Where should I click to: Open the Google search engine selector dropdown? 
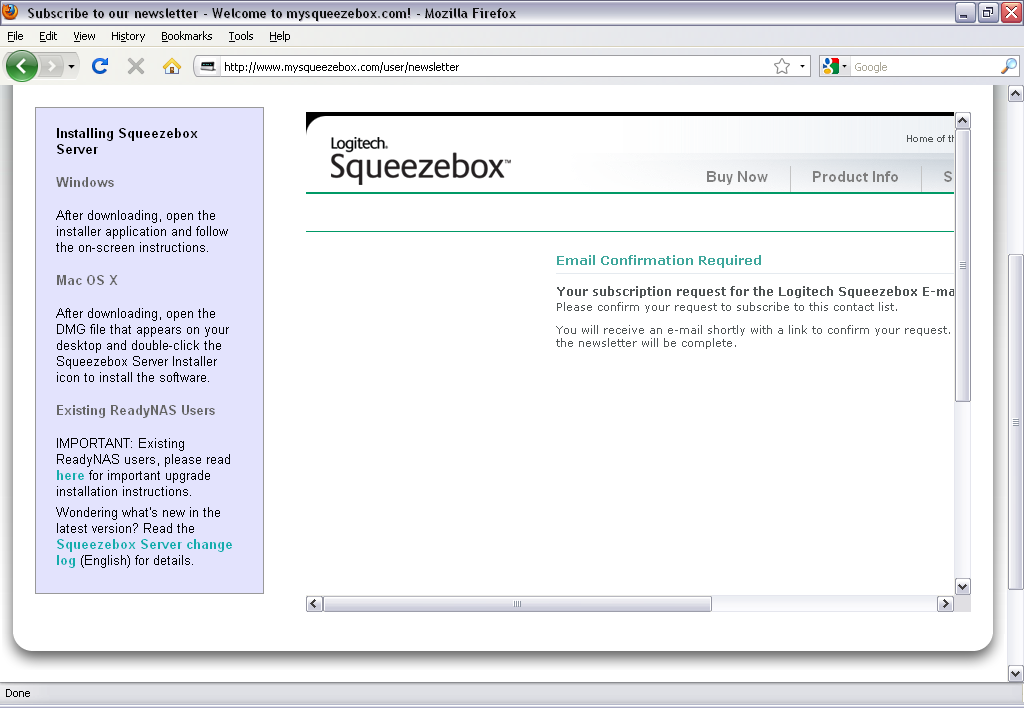[x=834, y=67]
